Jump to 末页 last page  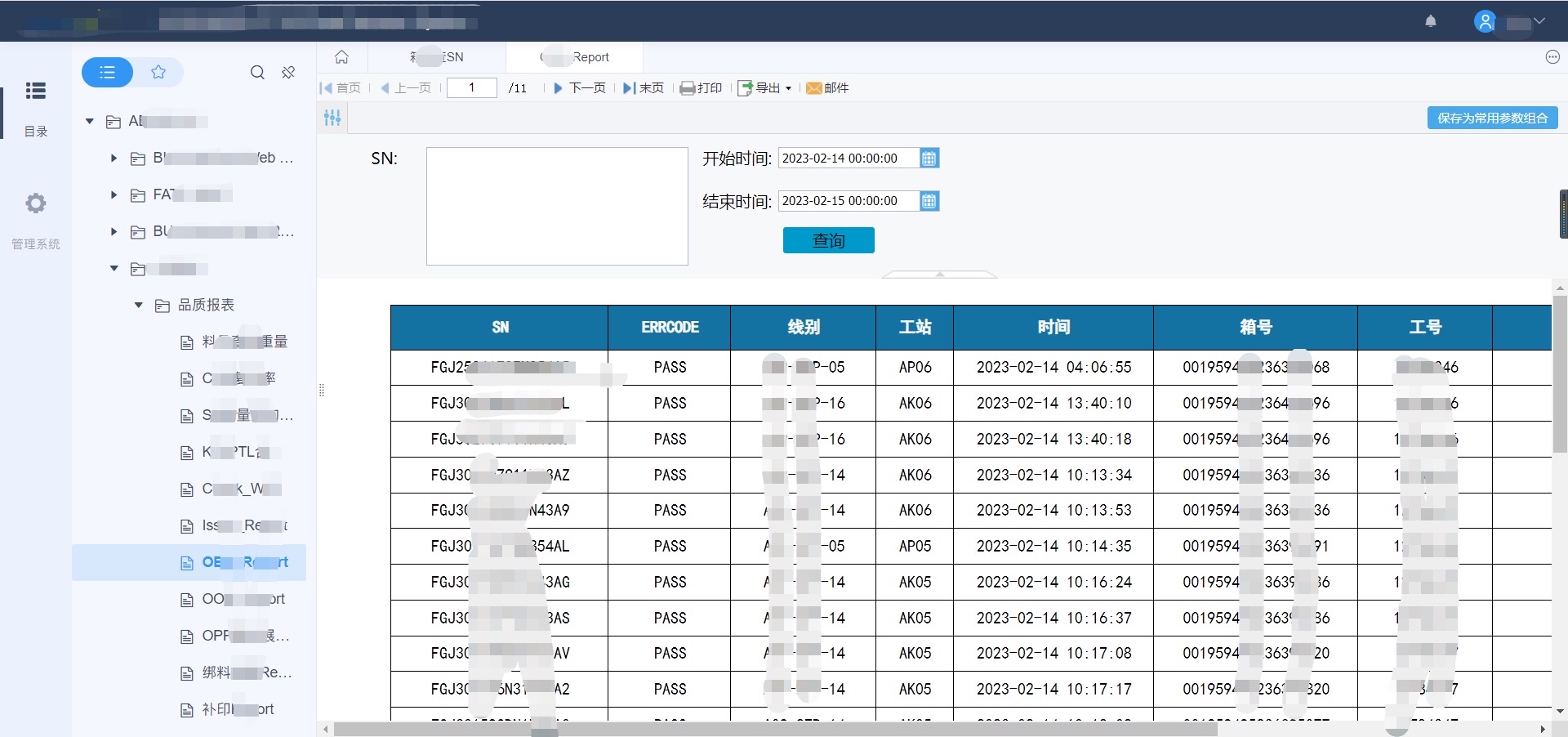click(644, 88)
